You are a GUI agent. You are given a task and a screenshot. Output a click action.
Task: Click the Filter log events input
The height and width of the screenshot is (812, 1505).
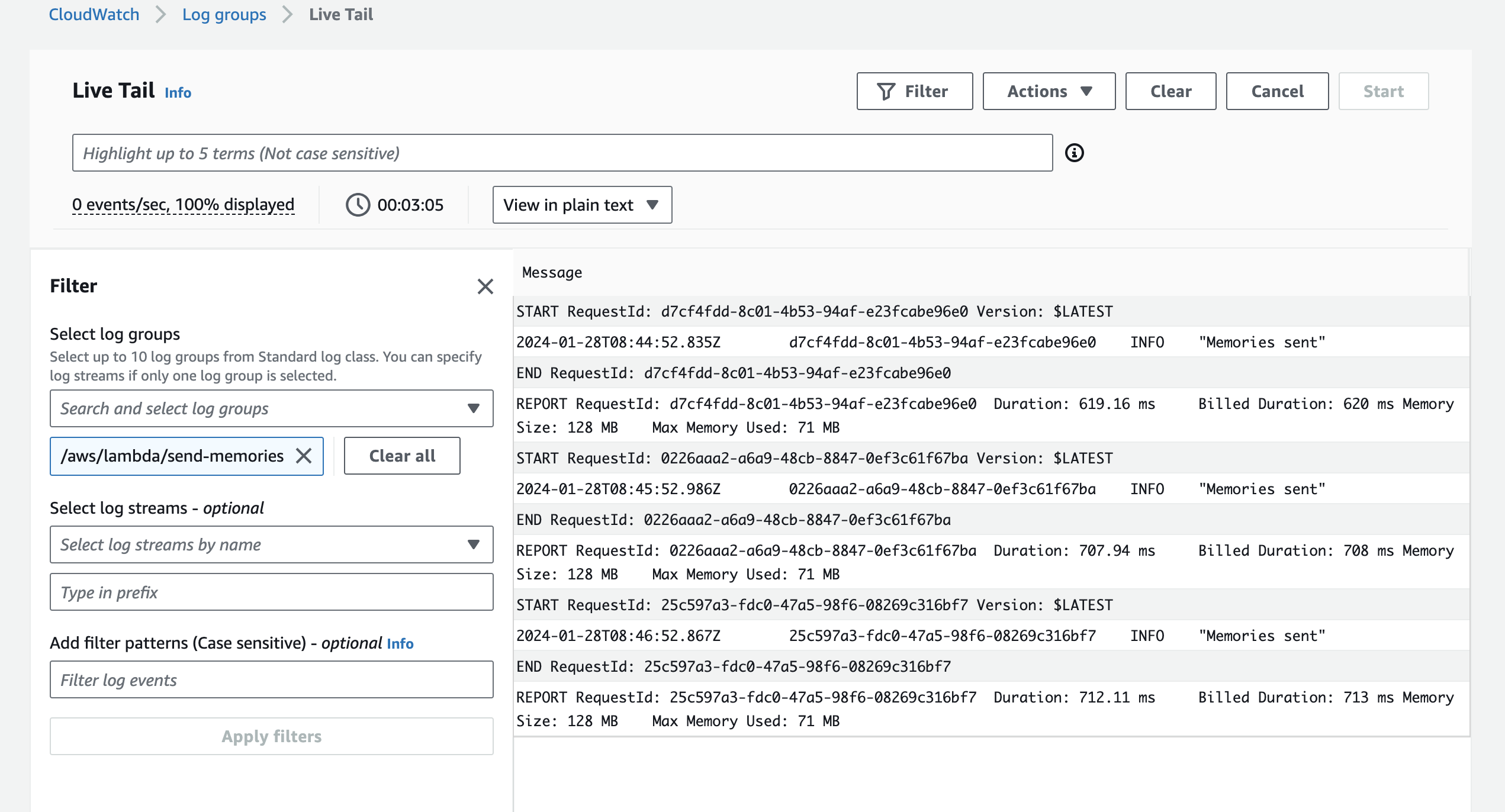point(271,679)
